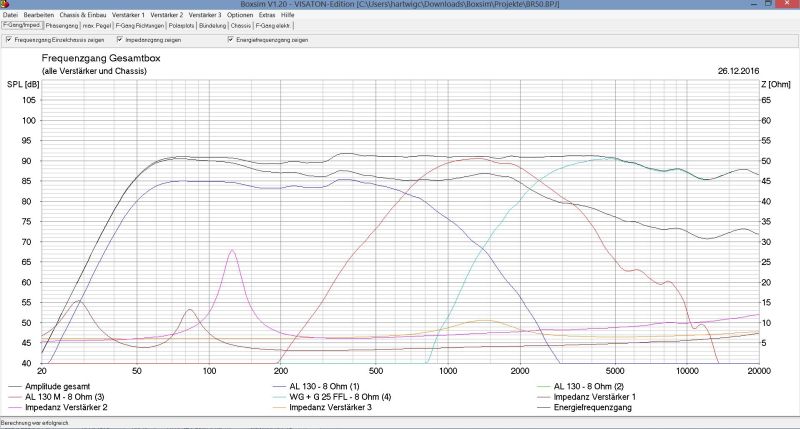
Task: Go to the 'F-Gang Richtungen' tab
Action: pyautogui.click(x=139, y=26)
